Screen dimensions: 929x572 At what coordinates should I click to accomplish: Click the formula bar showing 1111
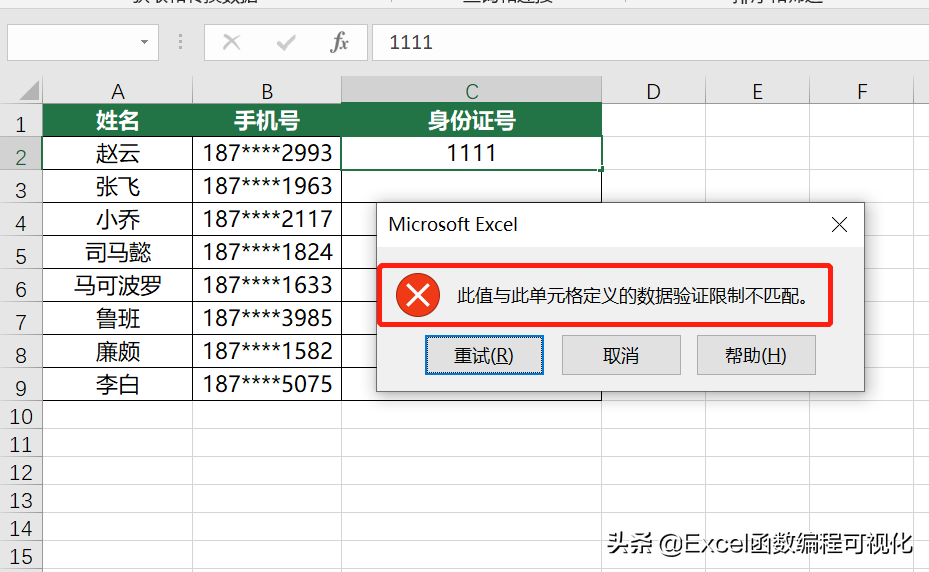650,42
